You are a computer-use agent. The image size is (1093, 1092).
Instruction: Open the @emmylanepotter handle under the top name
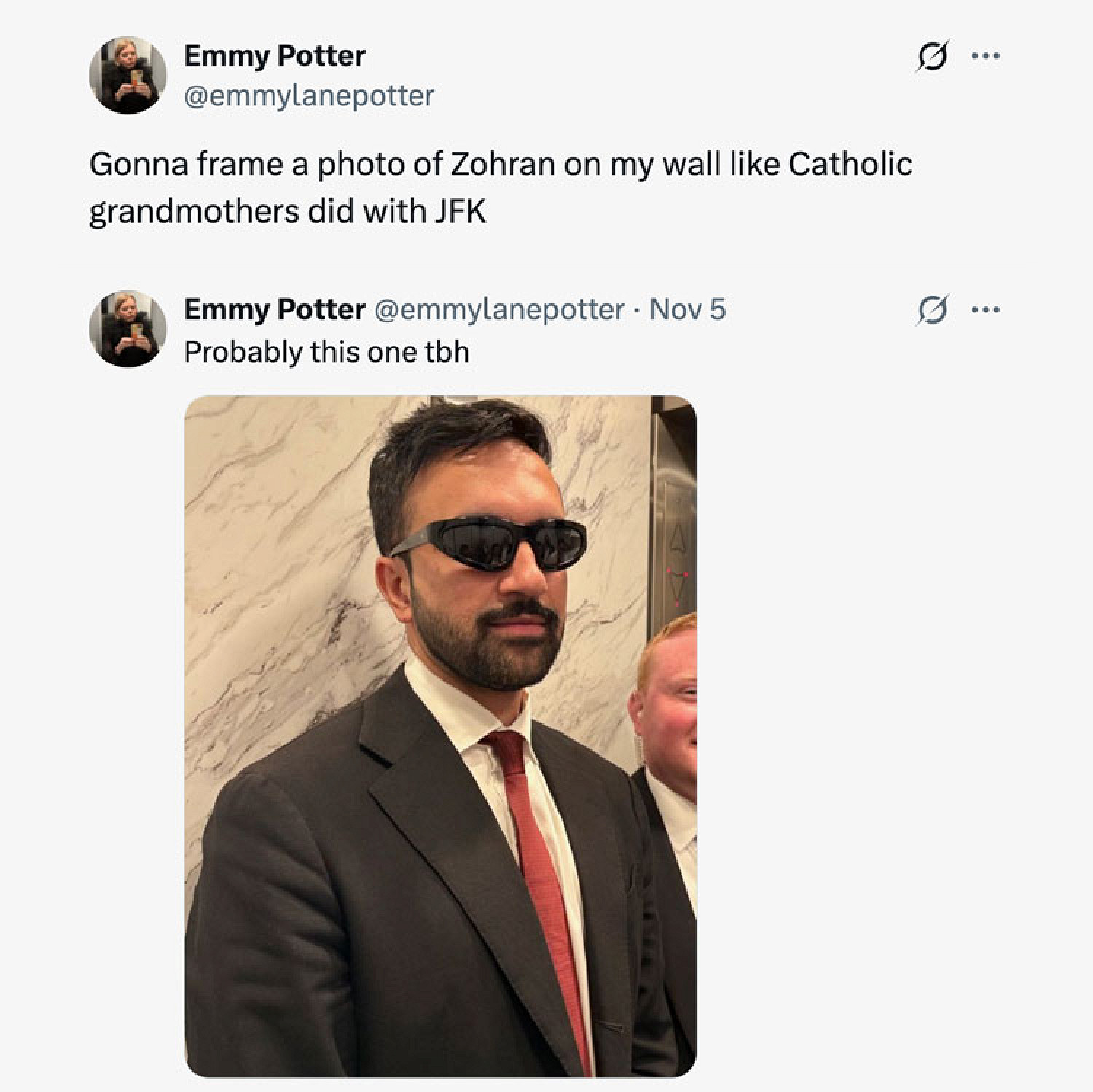(308, 95)
